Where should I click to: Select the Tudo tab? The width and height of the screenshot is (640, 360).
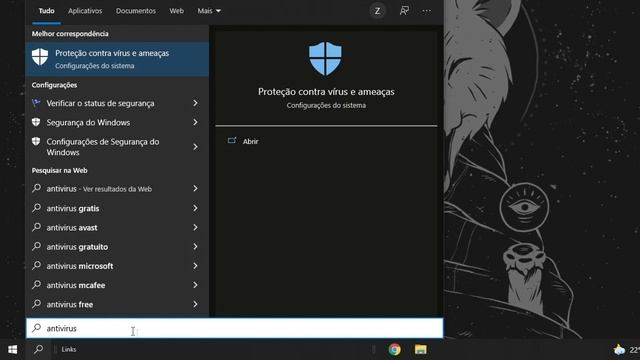coord(47,11)
